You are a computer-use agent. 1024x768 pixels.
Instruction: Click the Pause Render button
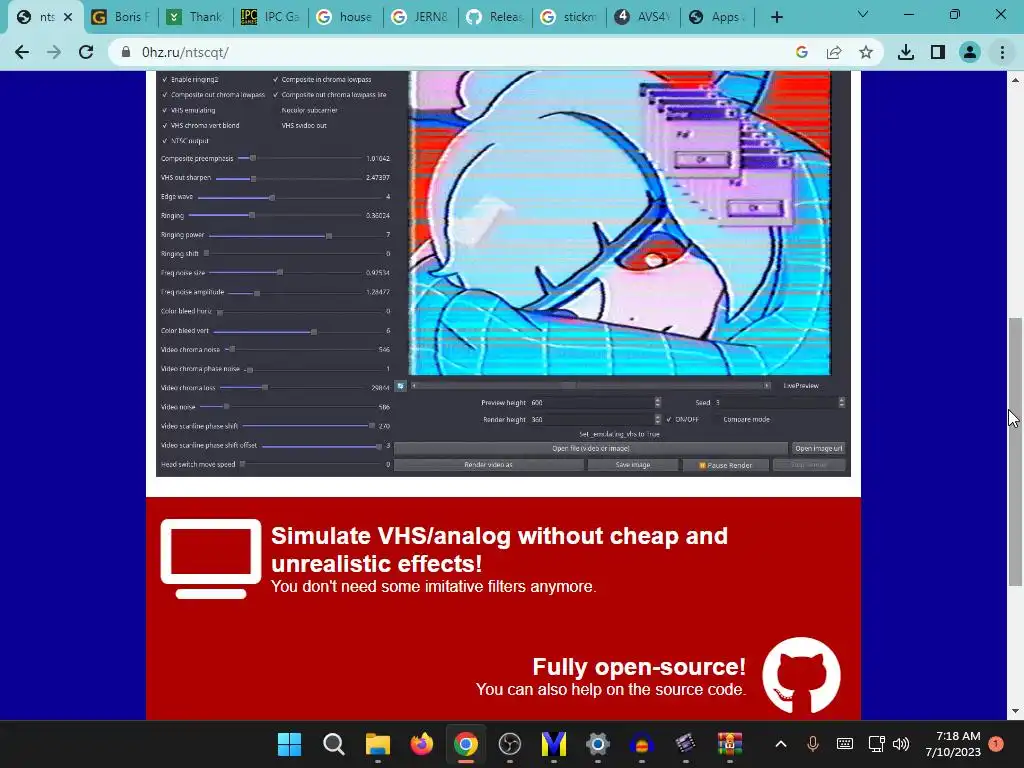(726, 465)
